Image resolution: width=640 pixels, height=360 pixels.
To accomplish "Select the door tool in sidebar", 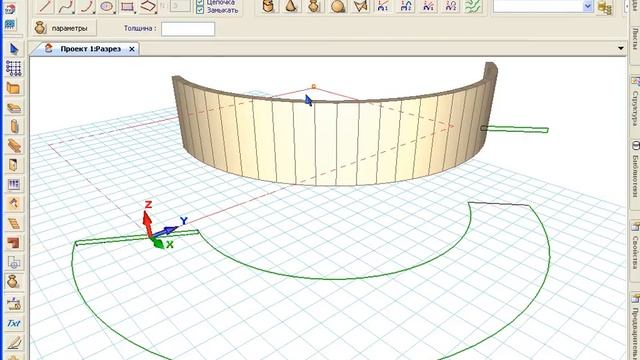I will pos(13,165).
